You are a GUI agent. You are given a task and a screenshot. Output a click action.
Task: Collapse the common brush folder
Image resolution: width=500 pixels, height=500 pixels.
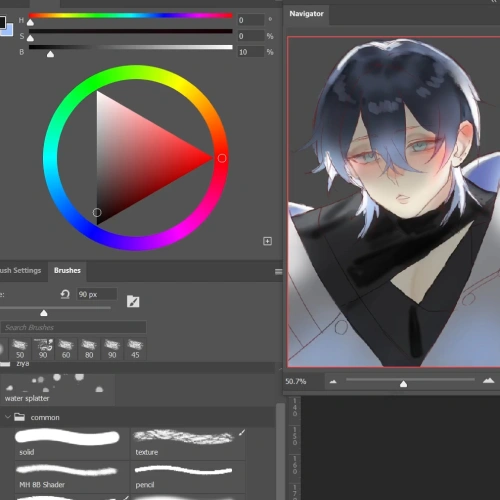pos(7,417)
